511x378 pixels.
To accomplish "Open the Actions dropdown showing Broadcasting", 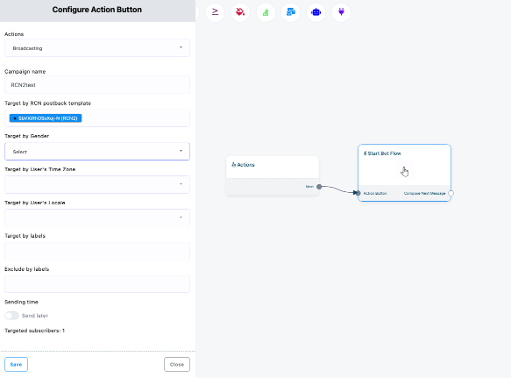I will click(97, 48).
